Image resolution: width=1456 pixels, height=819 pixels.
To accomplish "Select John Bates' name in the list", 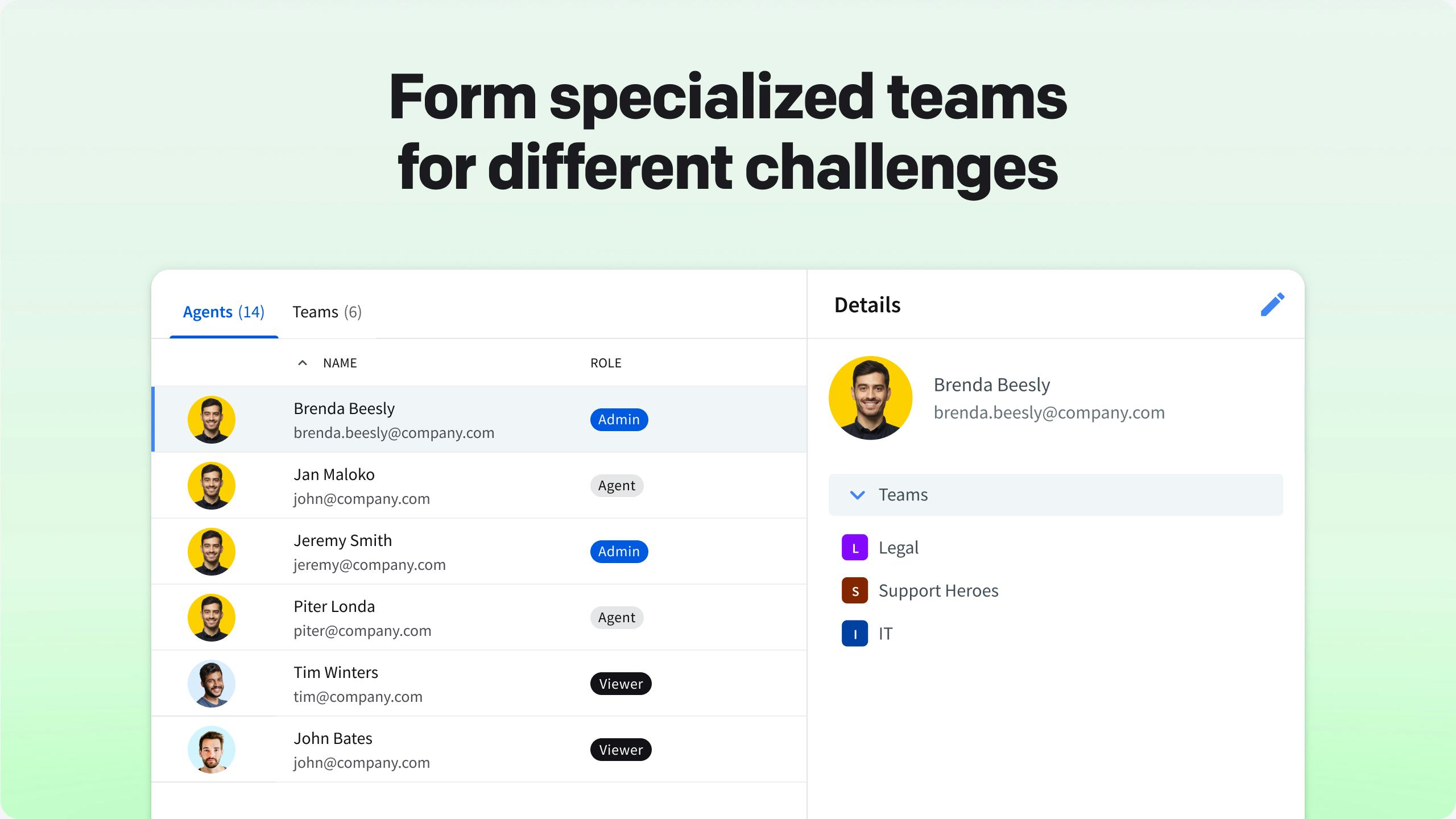I will (x=333, y=738).
